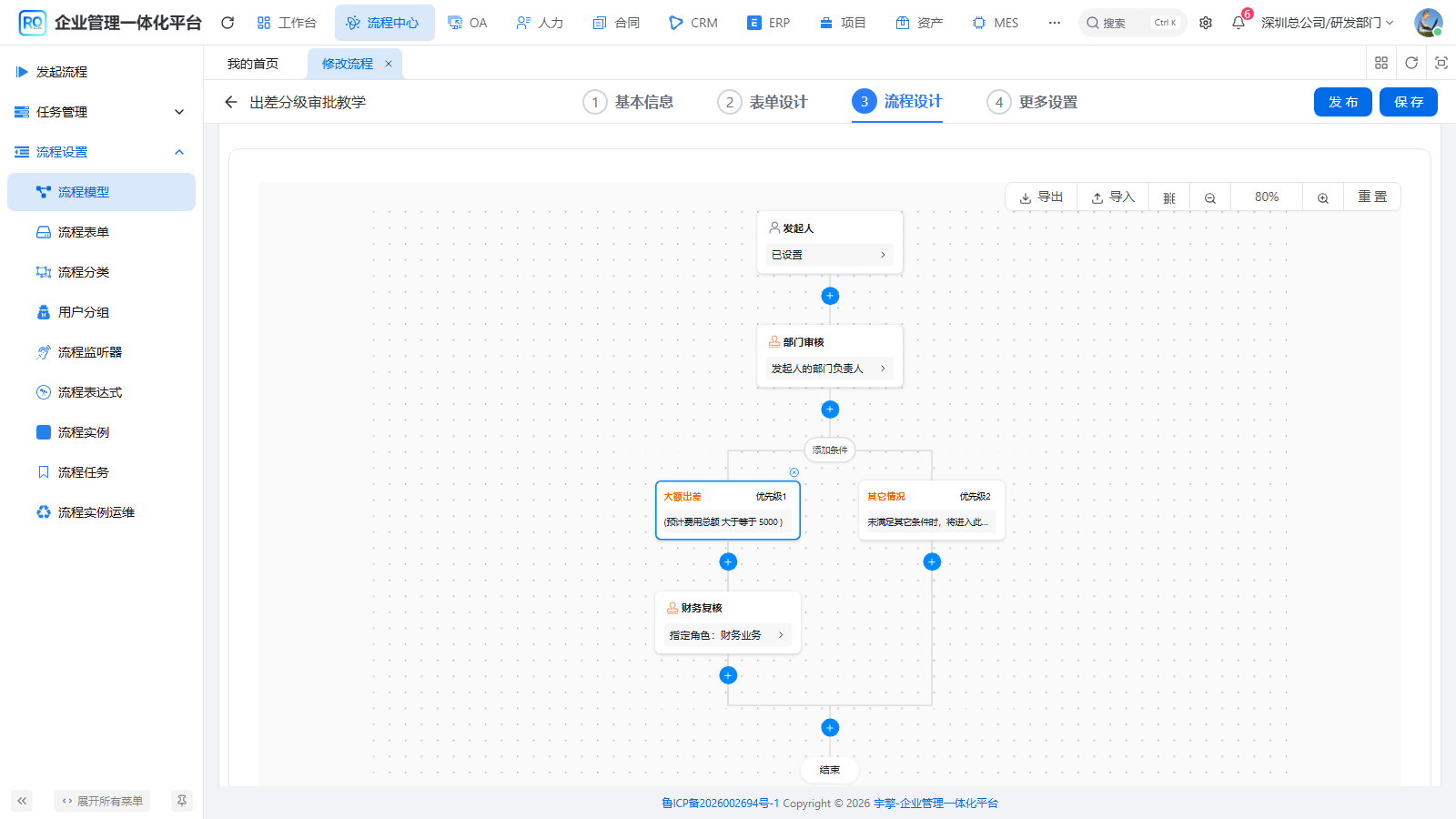The image size is (1456, 819).
Task: Go to step 基本信息
Action: [629, 102]
